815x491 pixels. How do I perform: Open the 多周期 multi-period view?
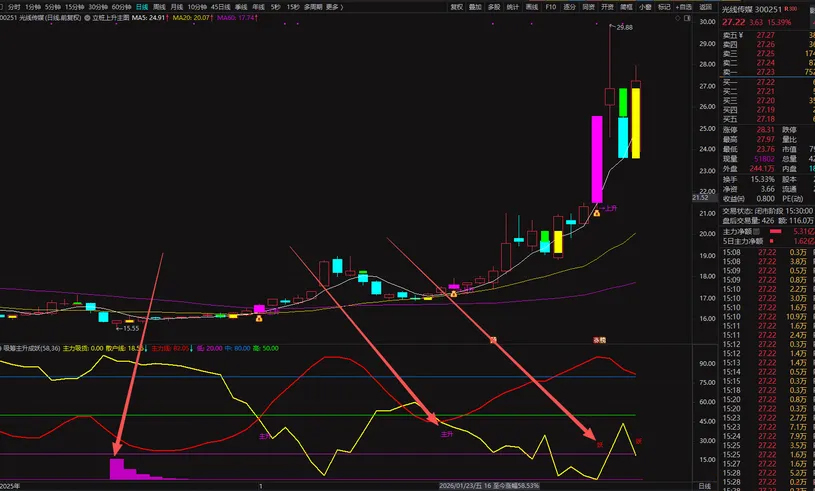(x=313, y=7)
